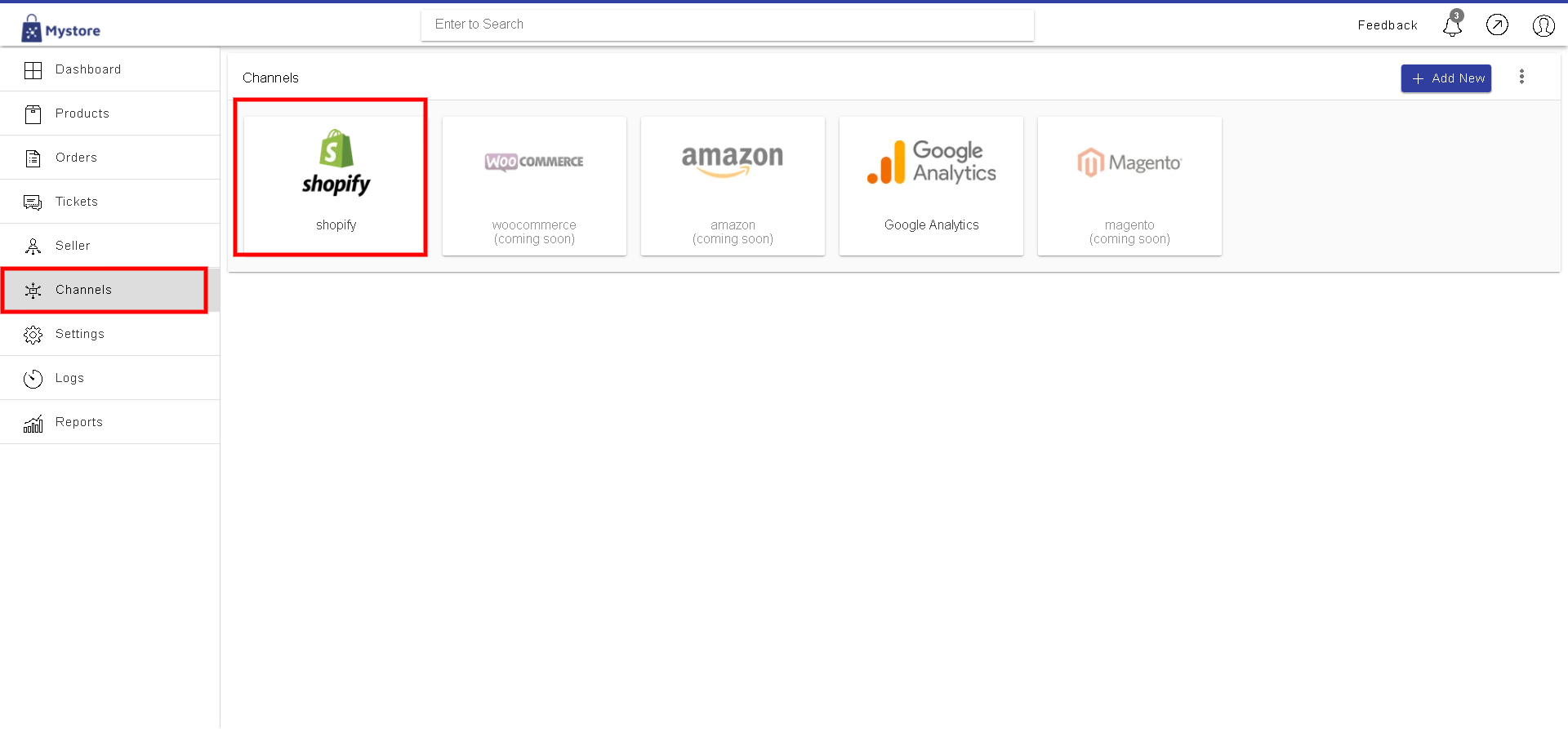Image resolution: width=1568 pixels, height=729 pixels.
Task: Click the Logs clock icon
Action: tap(33, 379)
